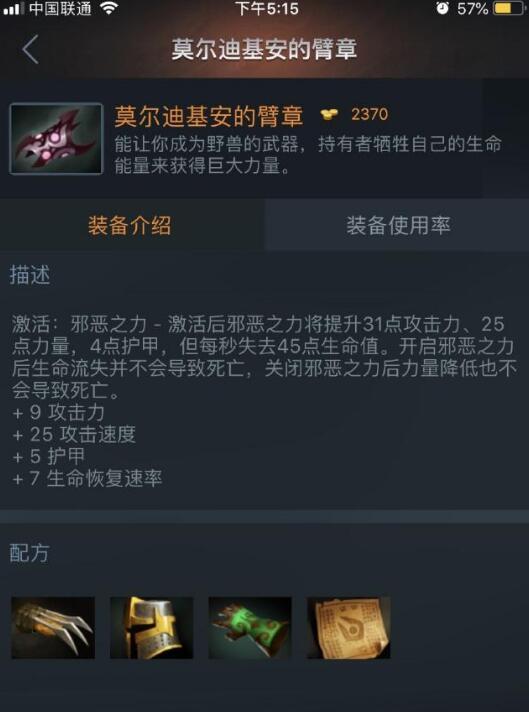Tap the 描述 section header
Viewport: 529px width, 712px height.
pos(30,276)
